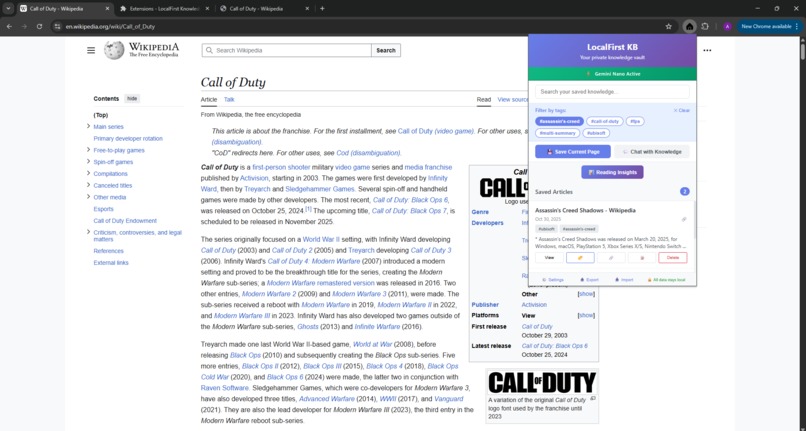This screenshot has width=806, height=431.
Task: Select the Read view tab
Action: click(x=484, y=100)
